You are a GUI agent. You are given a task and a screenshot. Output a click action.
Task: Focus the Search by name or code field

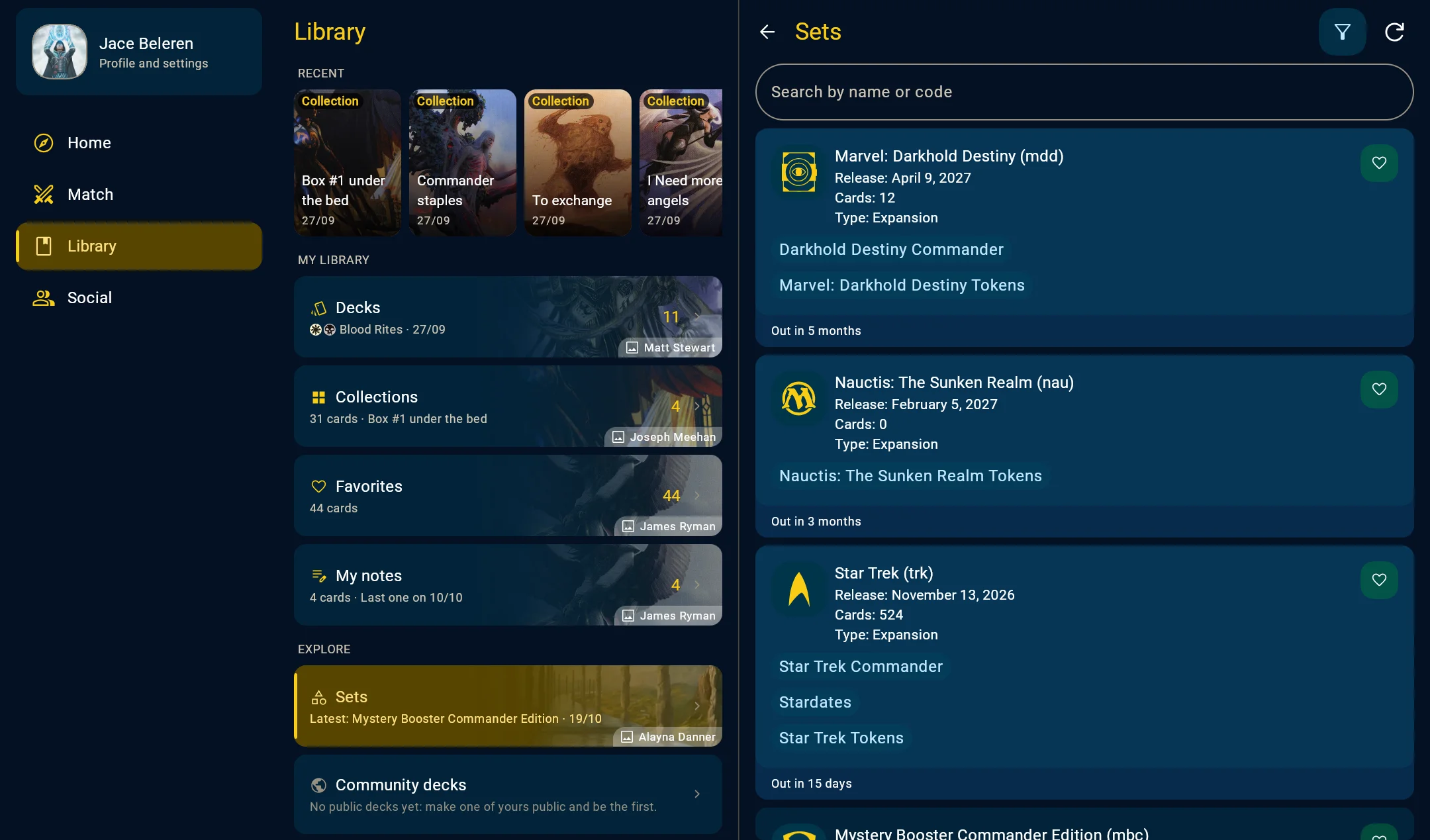click(1084, 92)
